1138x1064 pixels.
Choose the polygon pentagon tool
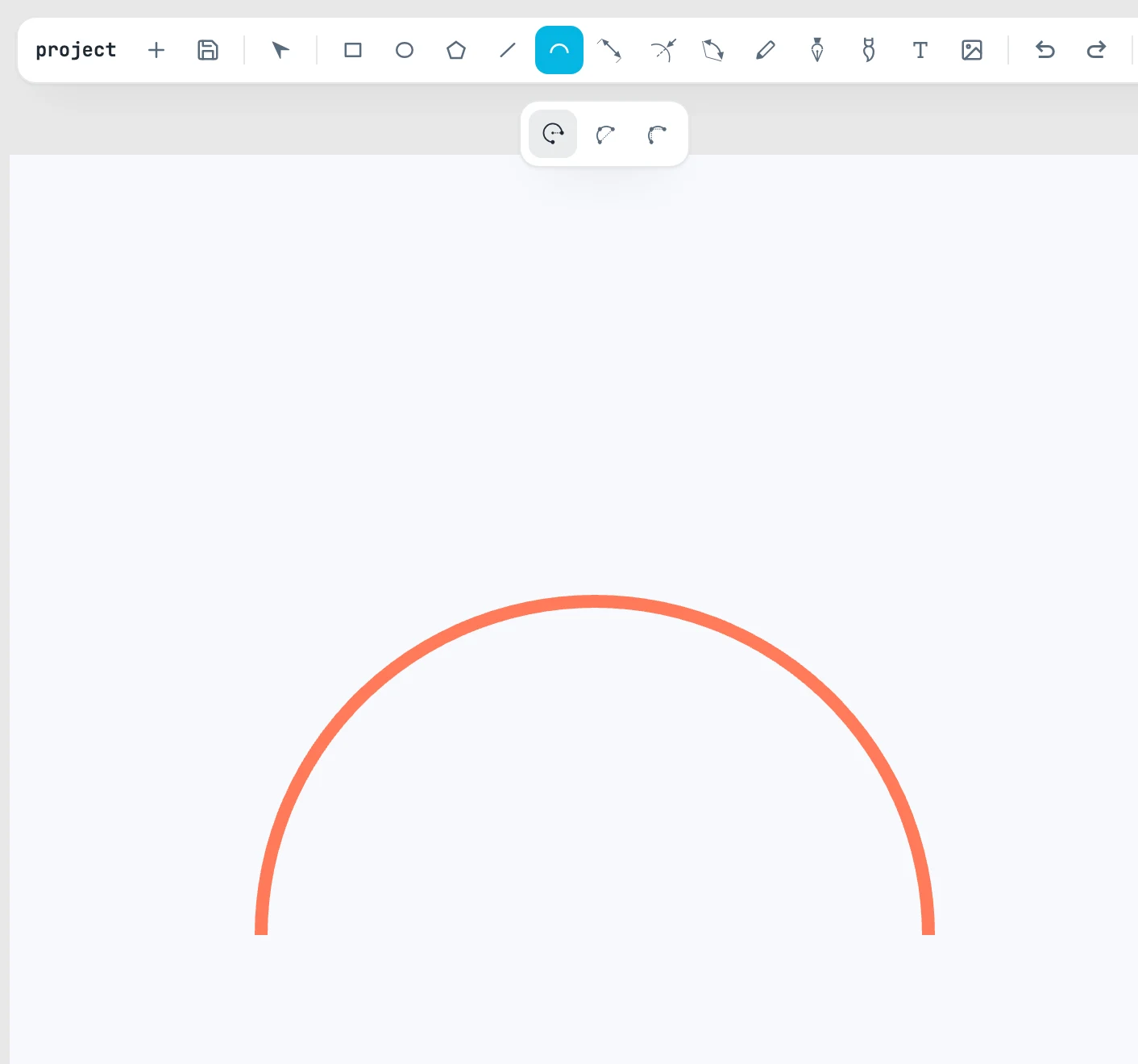coord(456,50)
